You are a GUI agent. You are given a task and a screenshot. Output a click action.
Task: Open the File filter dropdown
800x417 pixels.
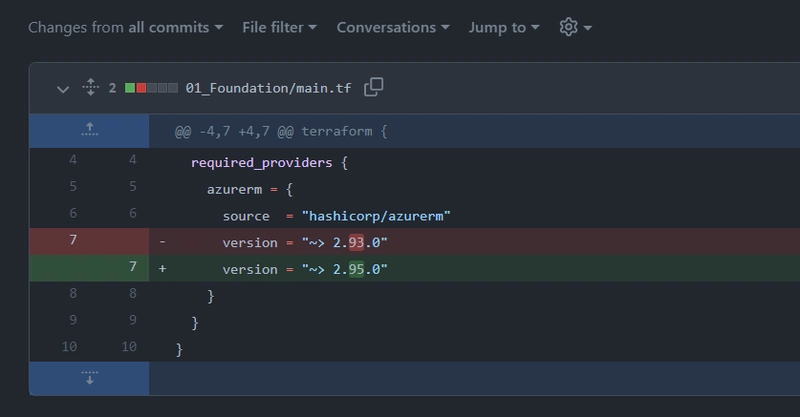click(x=279, y=27)
